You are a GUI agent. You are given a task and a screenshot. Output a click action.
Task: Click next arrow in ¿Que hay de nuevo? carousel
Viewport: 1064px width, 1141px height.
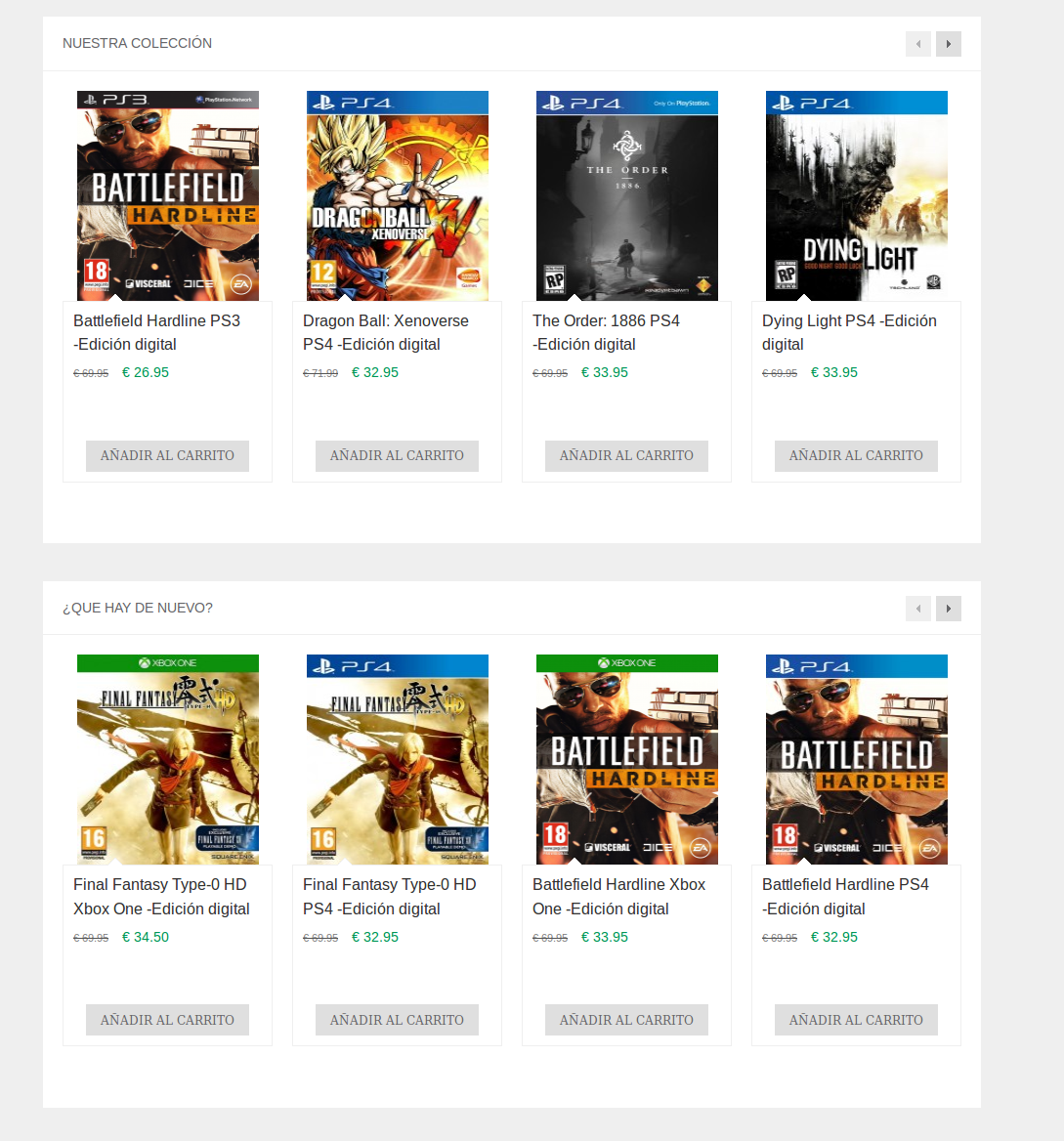[x=948, y=609]
